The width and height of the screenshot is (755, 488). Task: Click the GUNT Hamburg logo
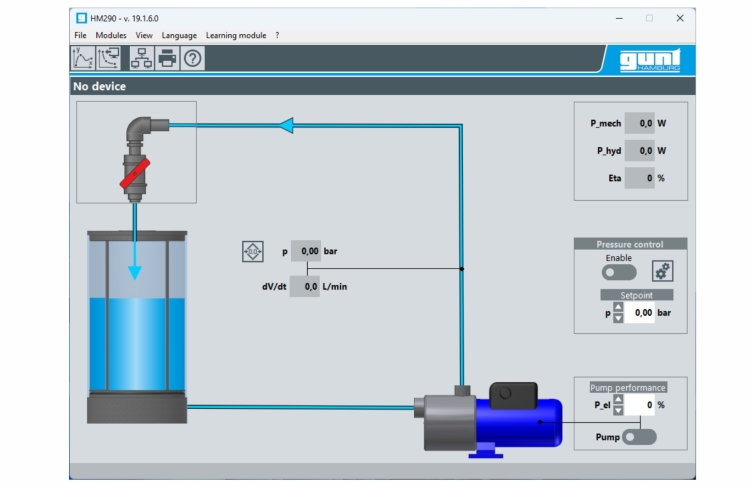(x=650, y=60)
